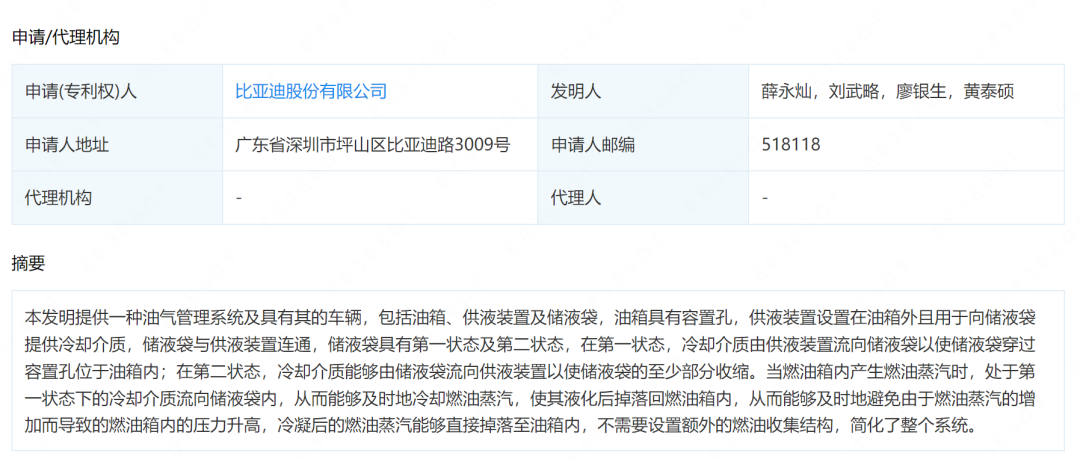Select the dash value beside 代理人
The image size is (1080, 459).
pyautogui.click(x=765, y=197)
